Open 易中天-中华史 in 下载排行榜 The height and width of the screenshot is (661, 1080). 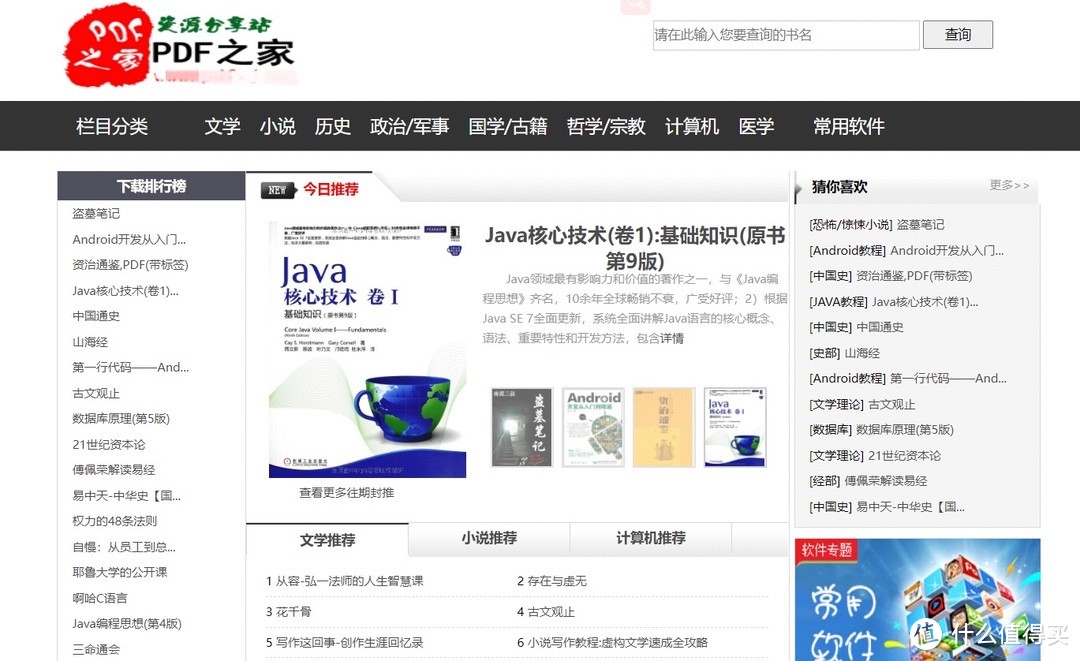pyautogui.click(x=126, y=496)
